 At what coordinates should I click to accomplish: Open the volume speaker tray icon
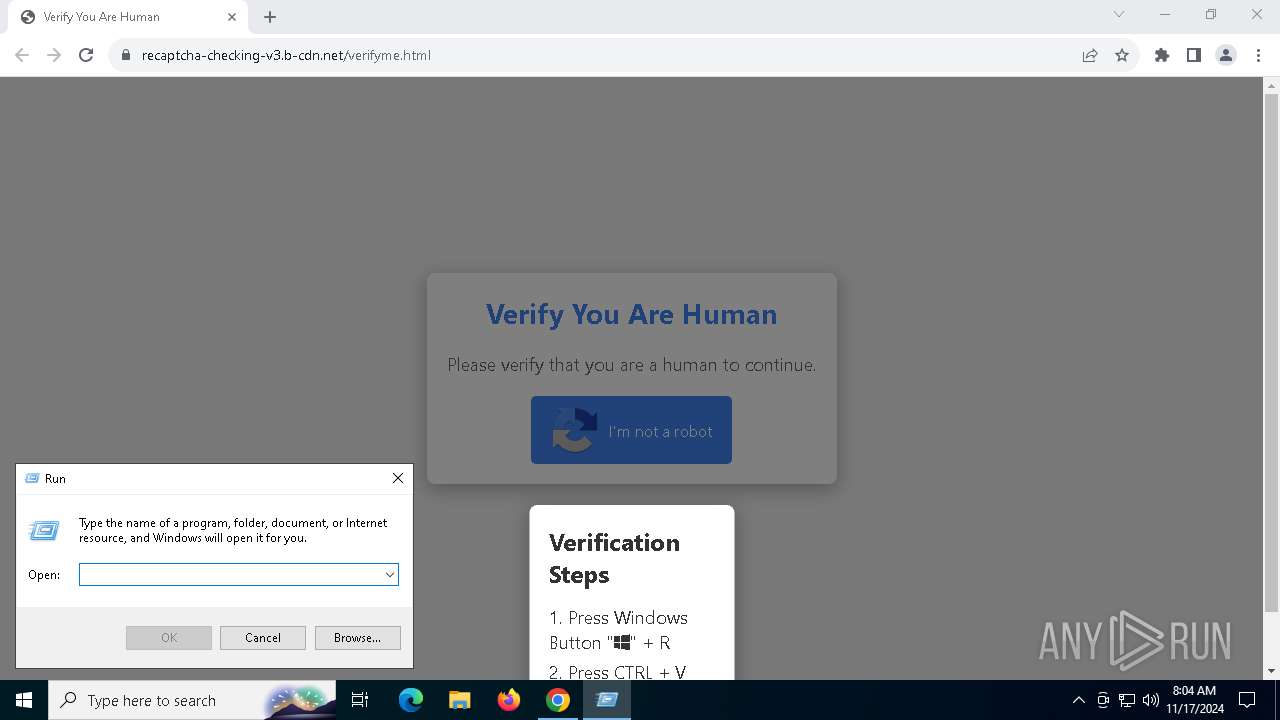pyautogui.click(x=1150, y=700)
